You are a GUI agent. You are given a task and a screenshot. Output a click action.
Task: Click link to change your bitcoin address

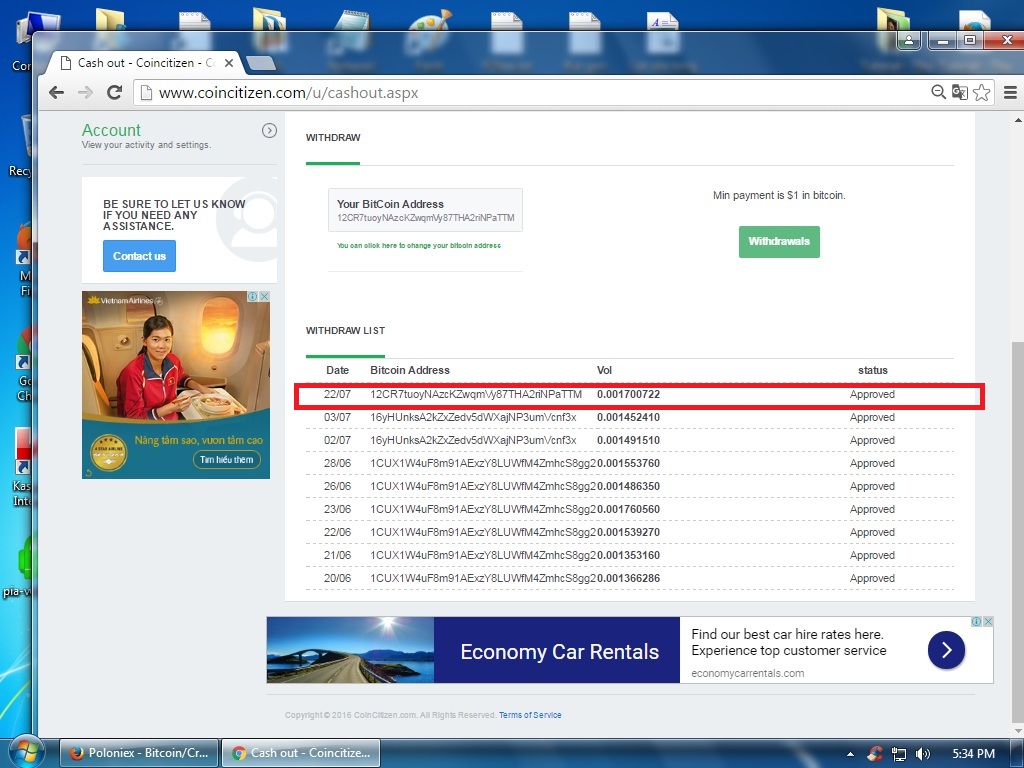[419, 246]
